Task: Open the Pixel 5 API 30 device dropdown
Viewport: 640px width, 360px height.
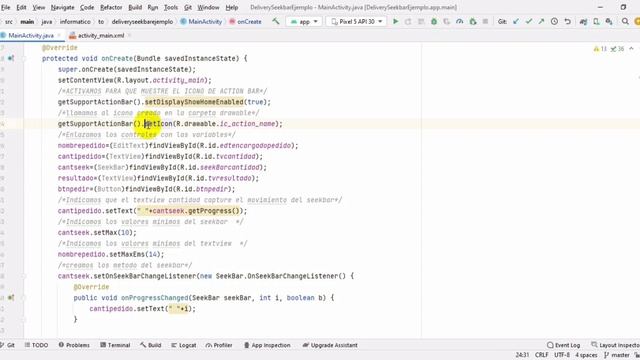Action: click(x=356, y=21)
